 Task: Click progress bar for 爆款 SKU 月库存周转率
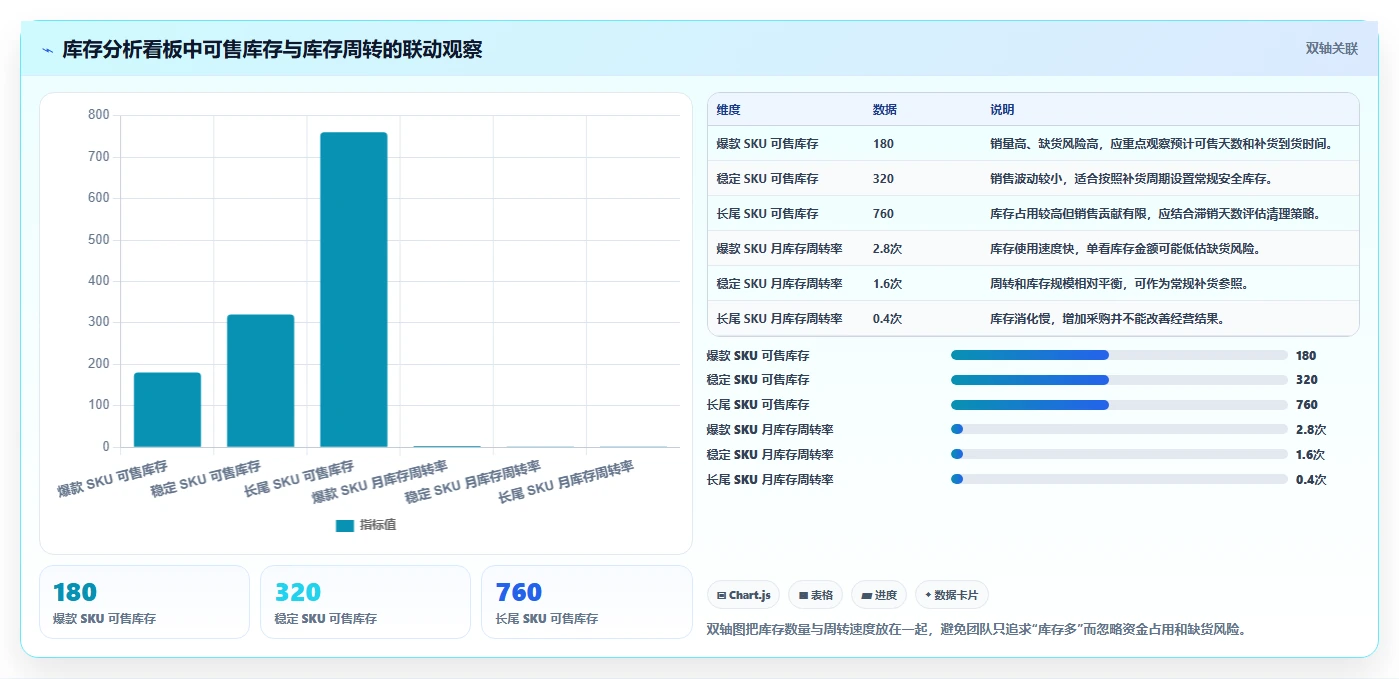[1119, 429]
